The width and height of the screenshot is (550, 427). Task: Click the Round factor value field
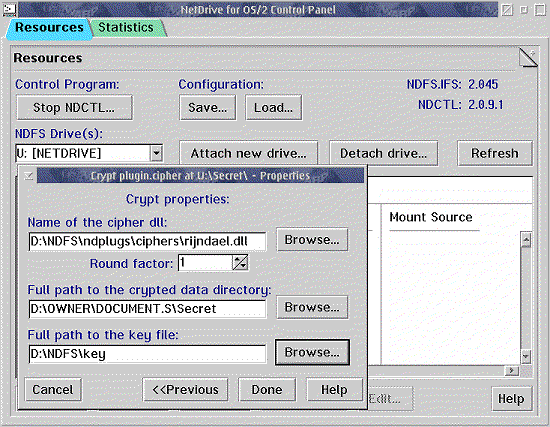(x=206, y=262)
